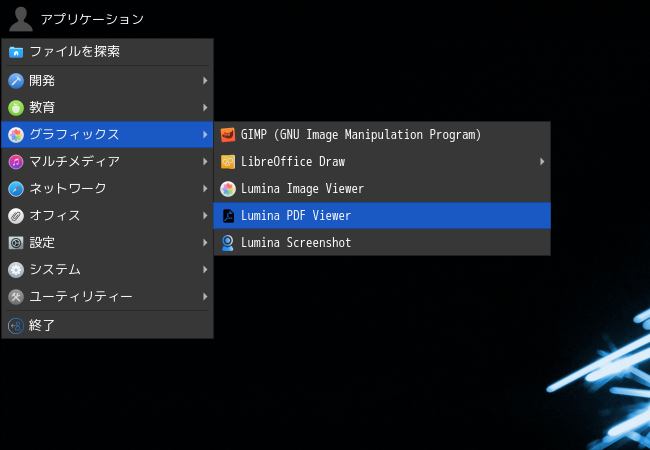Open ファイルを探索 menu entry
Screen dimensions: 650x450
pyautogui.click(x=107, y=52)
